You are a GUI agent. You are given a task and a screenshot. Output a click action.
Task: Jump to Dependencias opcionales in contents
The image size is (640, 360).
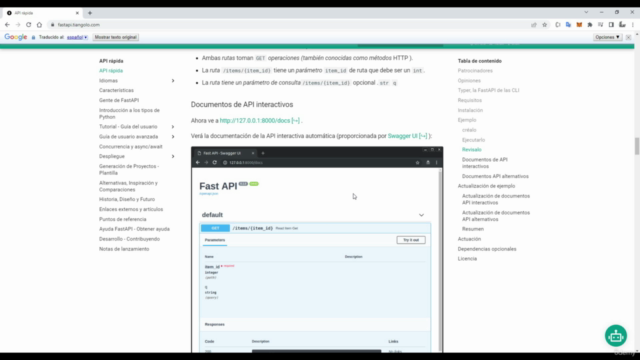[487, 249]
